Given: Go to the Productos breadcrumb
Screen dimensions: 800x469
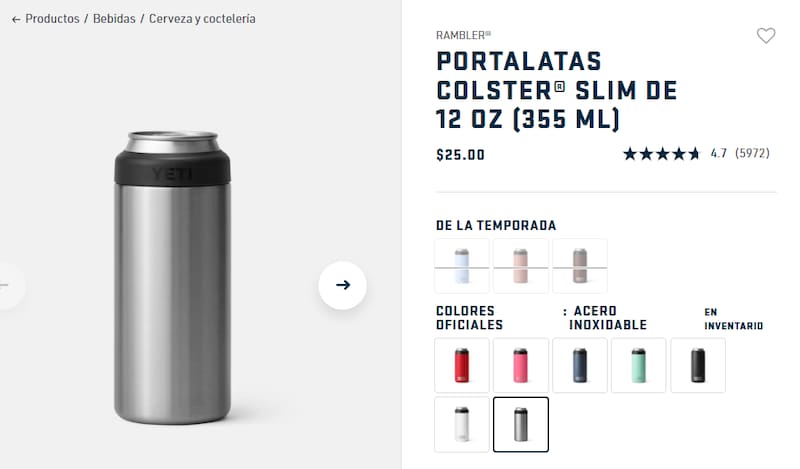Looking at the screenshot, I should pyautogui.click(x=52, y=19).
